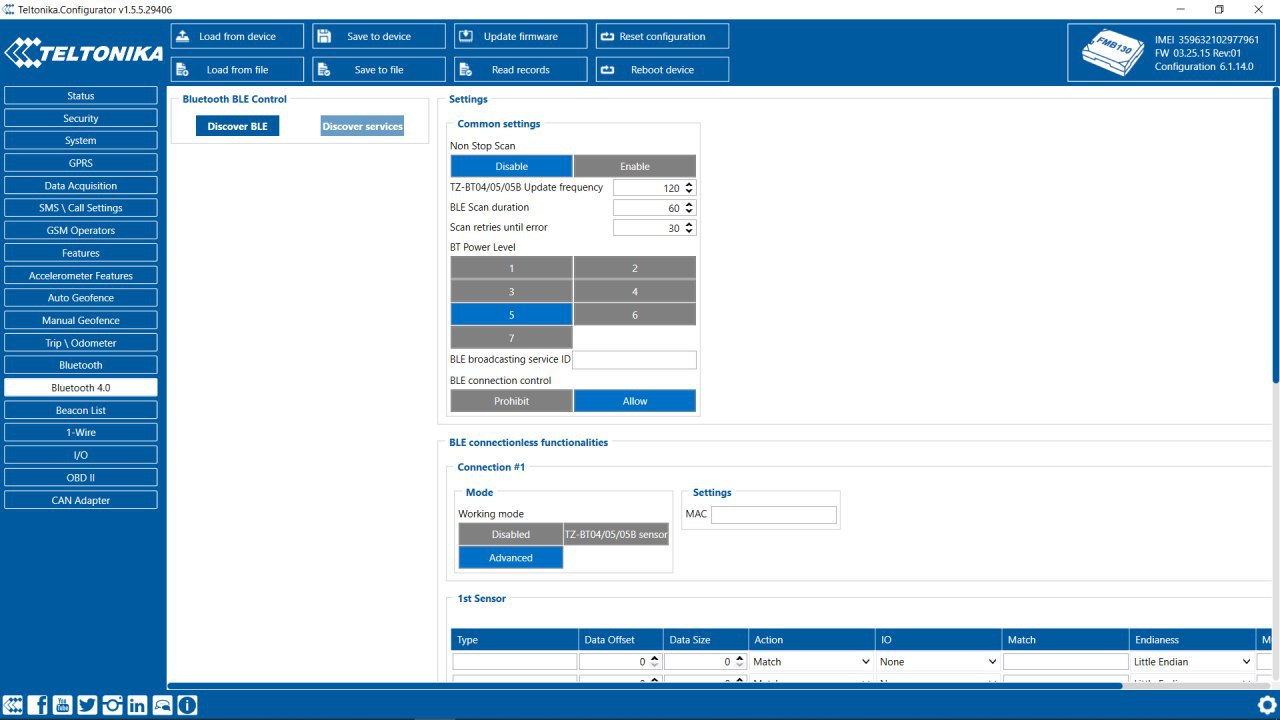The image size is (1280, 720).
Task: Open the Action dropdown showing Match
Action: coord(811,662)
